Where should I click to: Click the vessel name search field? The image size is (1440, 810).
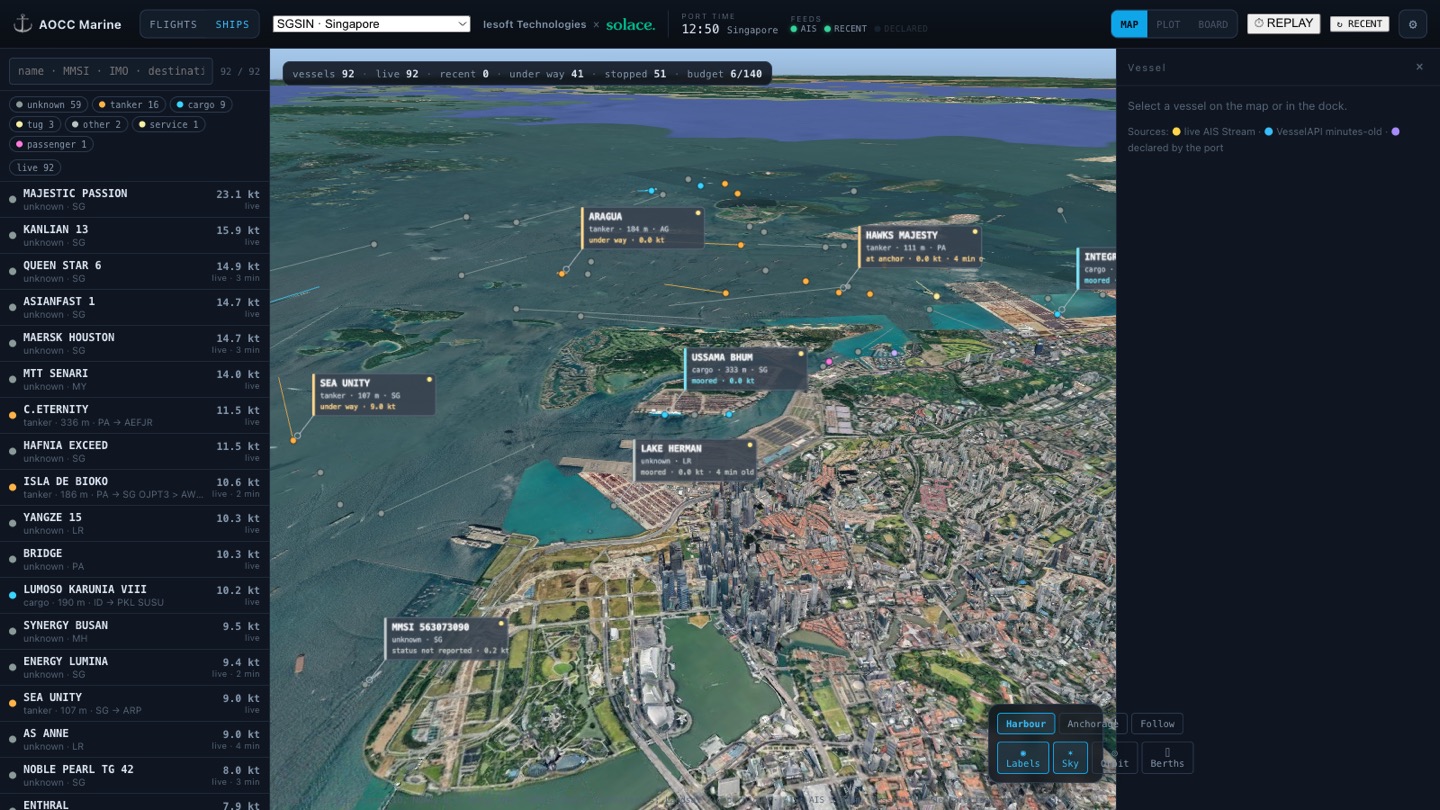(x=111, y=71)
